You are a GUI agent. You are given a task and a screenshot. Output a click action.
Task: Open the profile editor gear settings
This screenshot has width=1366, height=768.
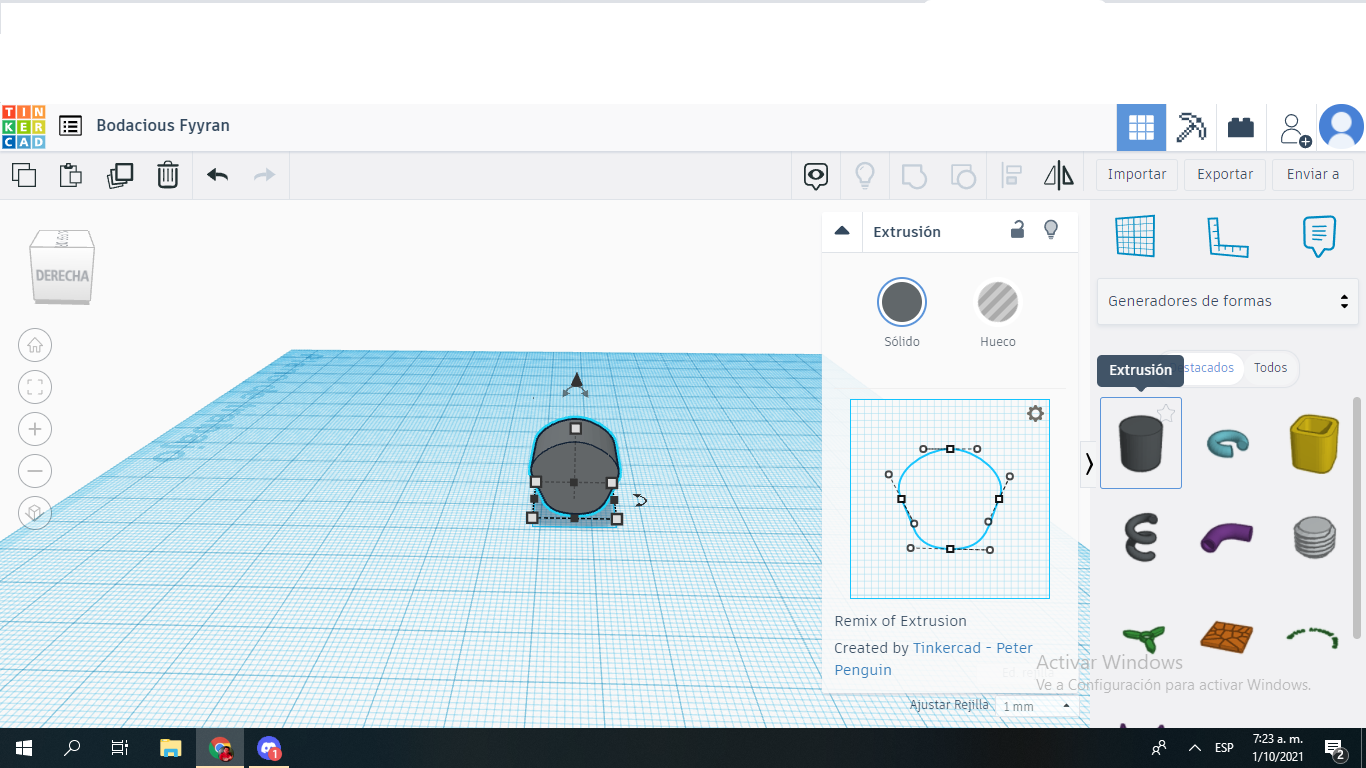click(1035, 413)
